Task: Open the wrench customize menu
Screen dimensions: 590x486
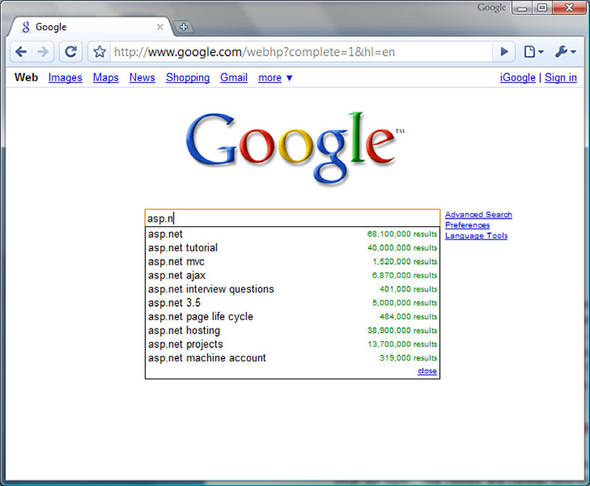Action: point(565,52)
